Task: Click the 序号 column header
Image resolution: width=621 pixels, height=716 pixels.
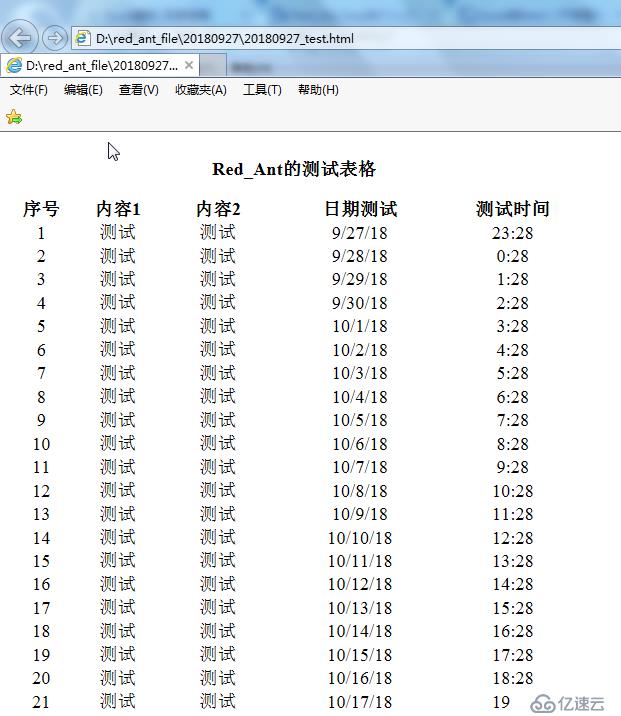Action: click(41, 209)
